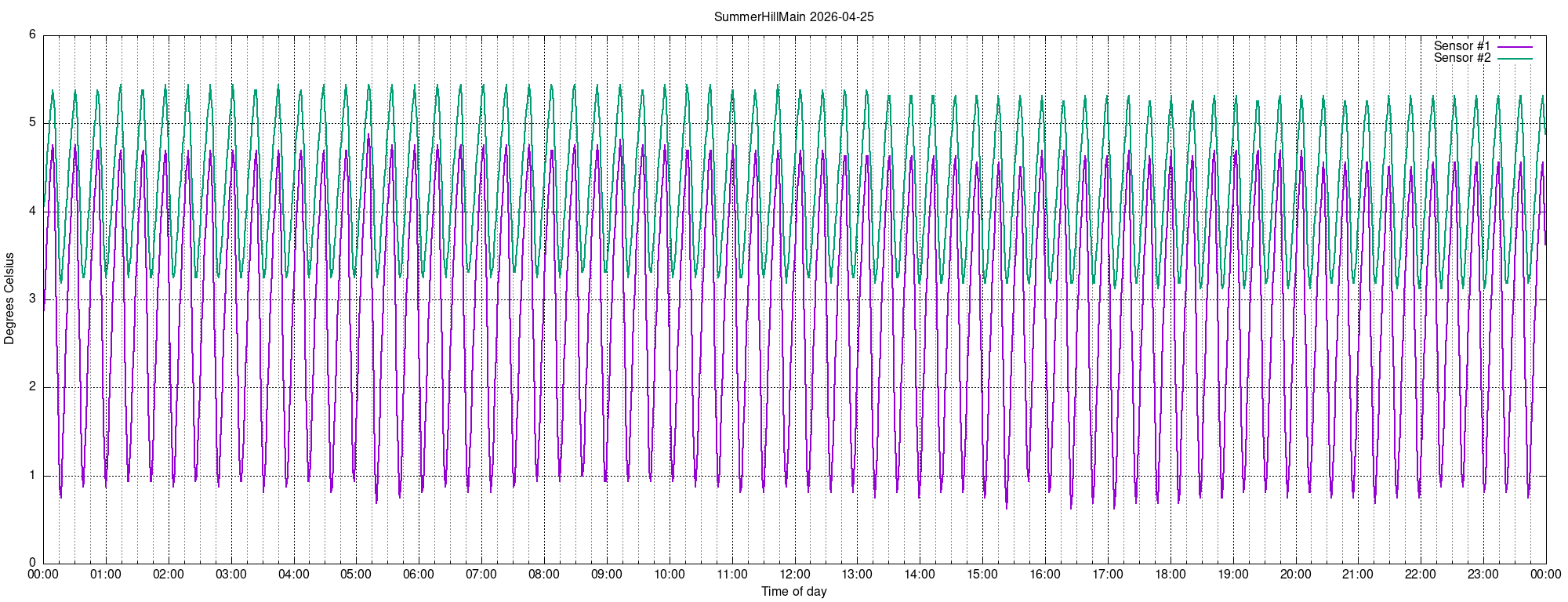
Task: Click the chart title SummerHillMain 2026-04-25
Action: [x=793, y=16]
